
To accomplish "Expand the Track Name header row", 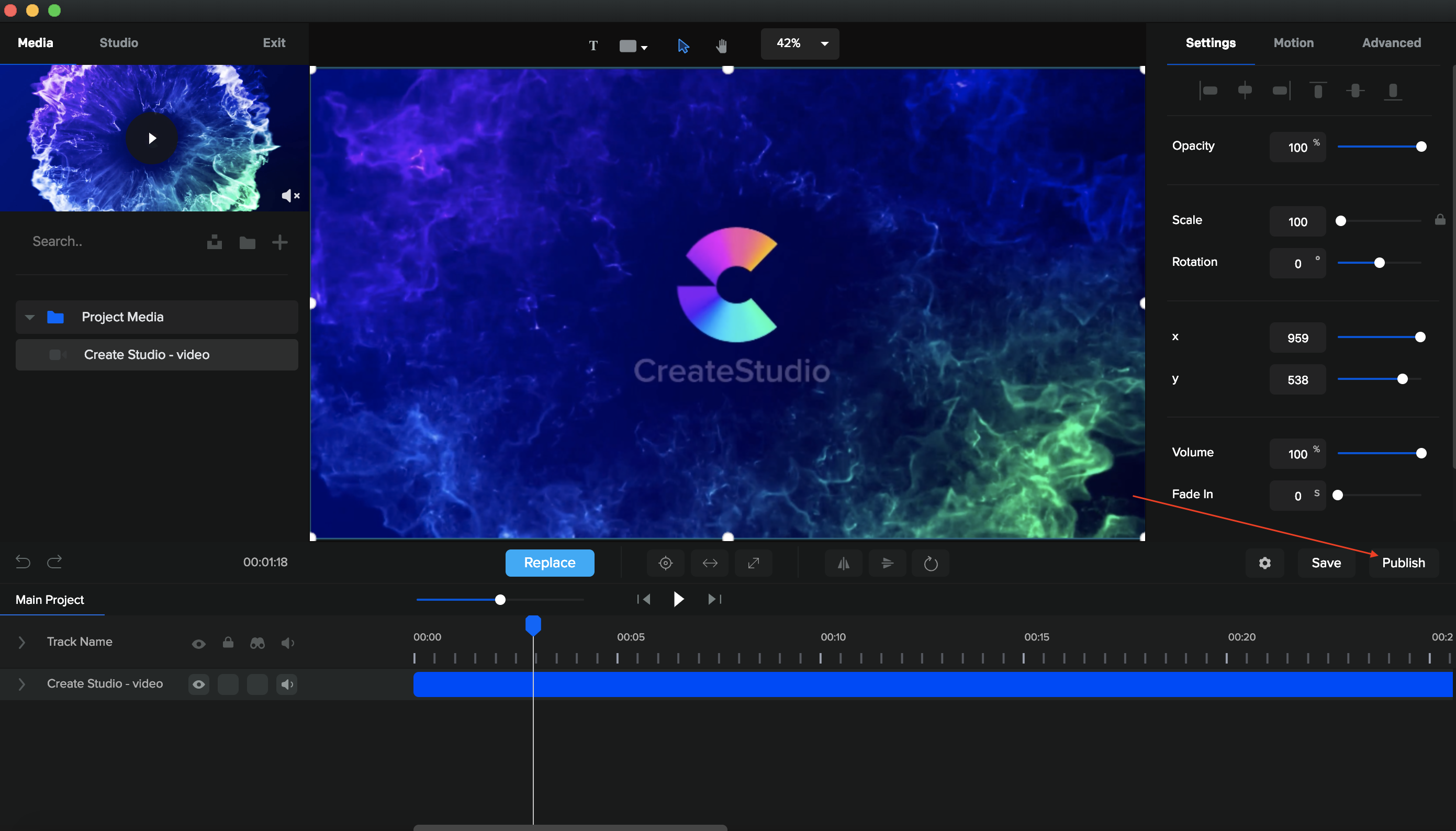I will point(21,642).
